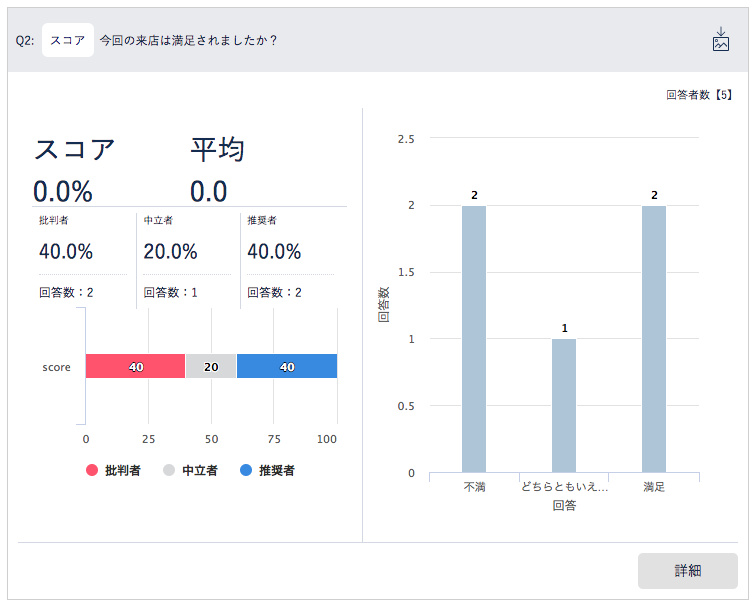Toggle the 中立者 legend entry

click(x=190, y=470)
